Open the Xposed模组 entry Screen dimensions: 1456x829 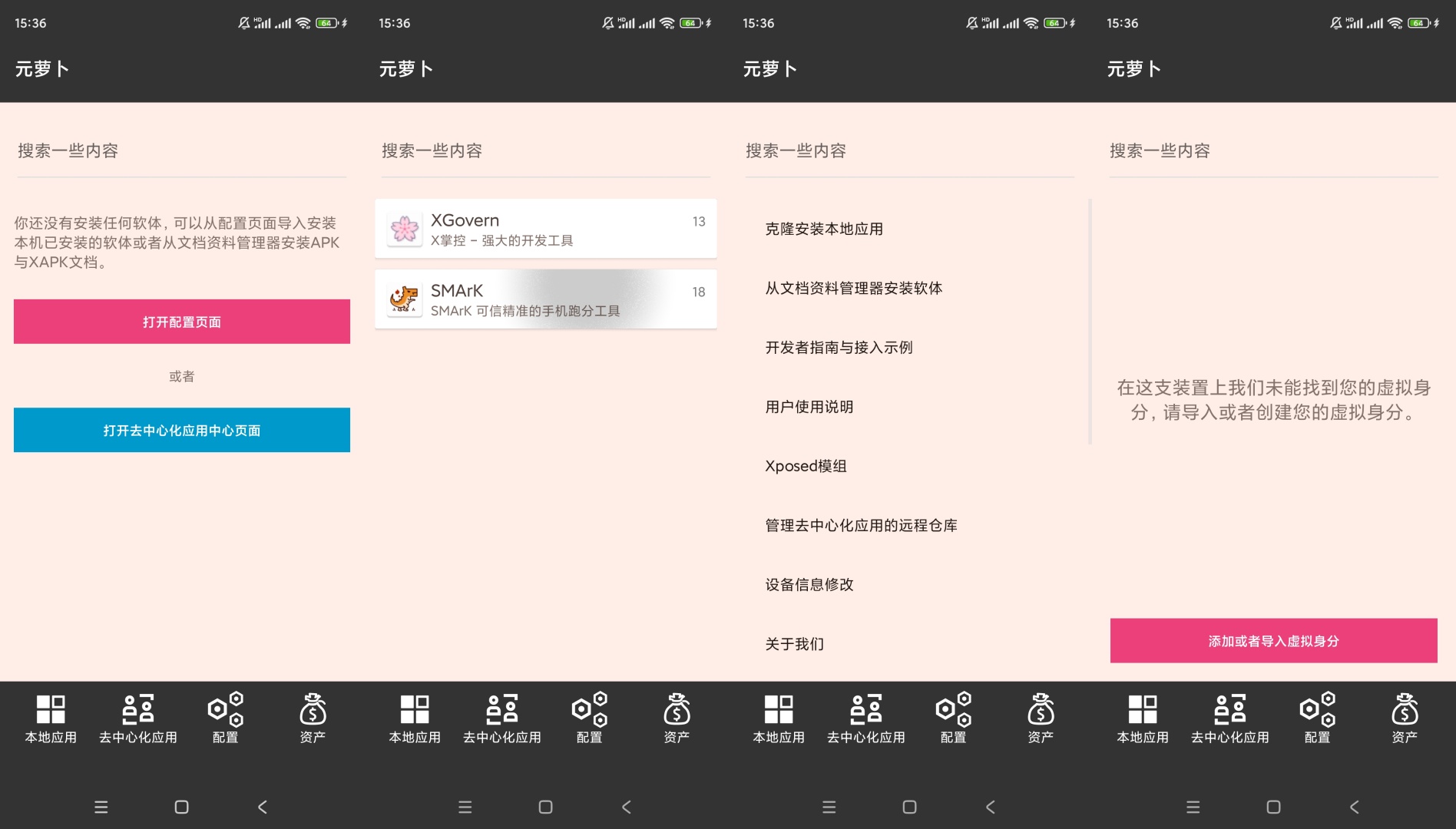click(x=806, y=466)
